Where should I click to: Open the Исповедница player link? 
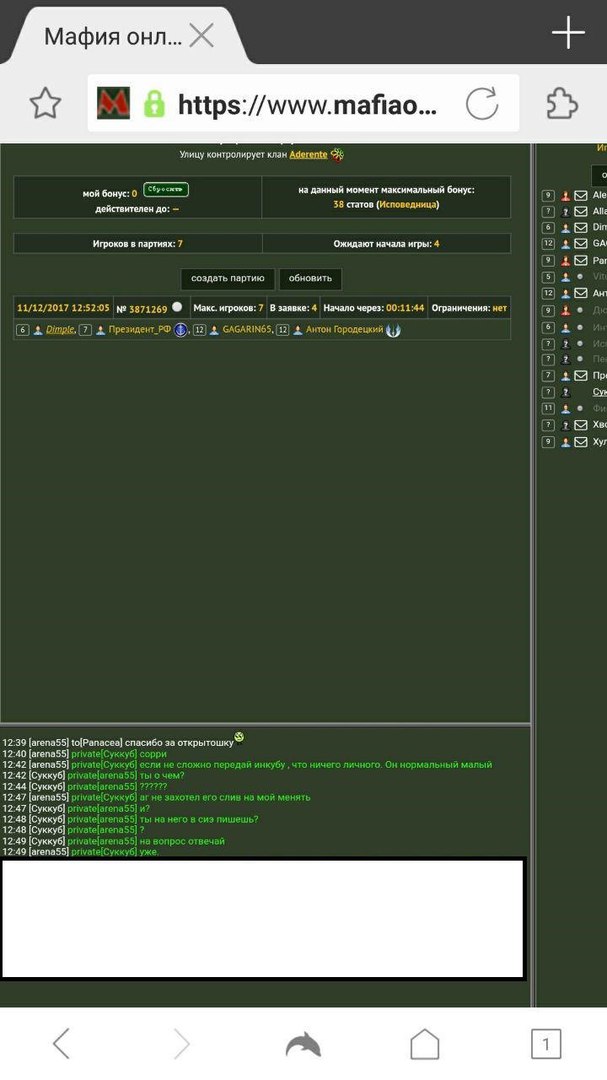pyautogui.click(x=407, y=204)
